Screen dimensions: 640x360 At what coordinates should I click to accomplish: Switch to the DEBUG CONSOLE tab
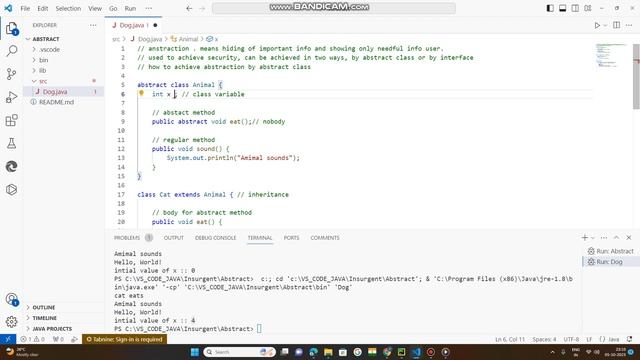click(216, 238)
